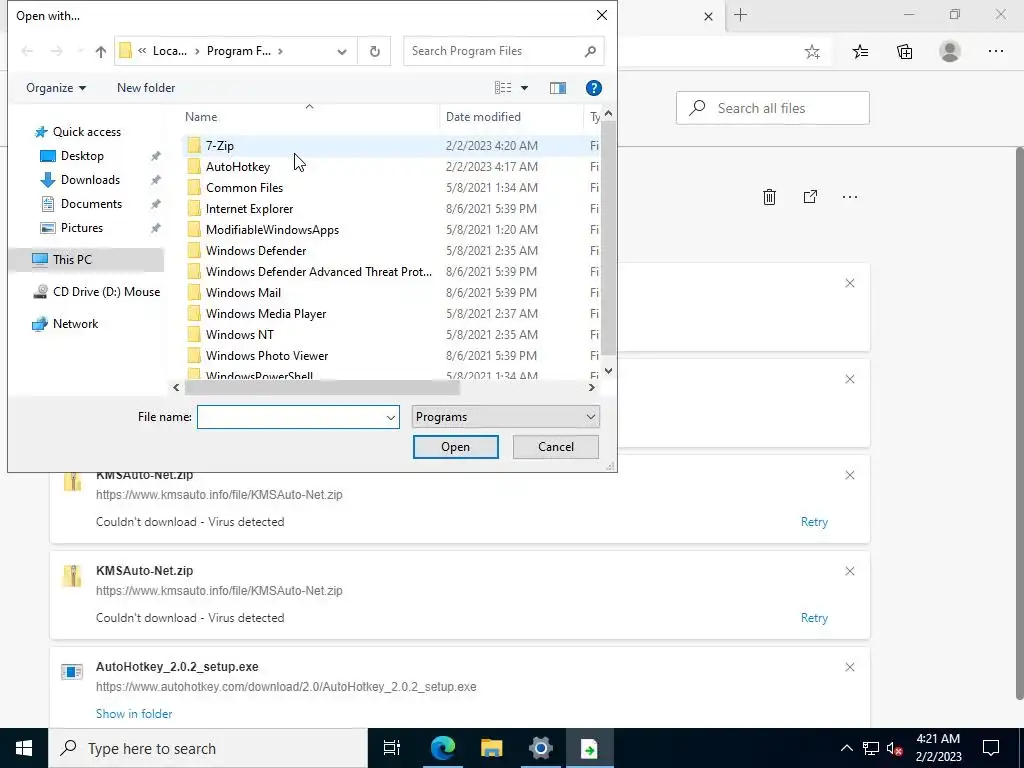Open the dialog Help question mark
Viewport: 1024px width, 768px height.
tap(593, 88)
